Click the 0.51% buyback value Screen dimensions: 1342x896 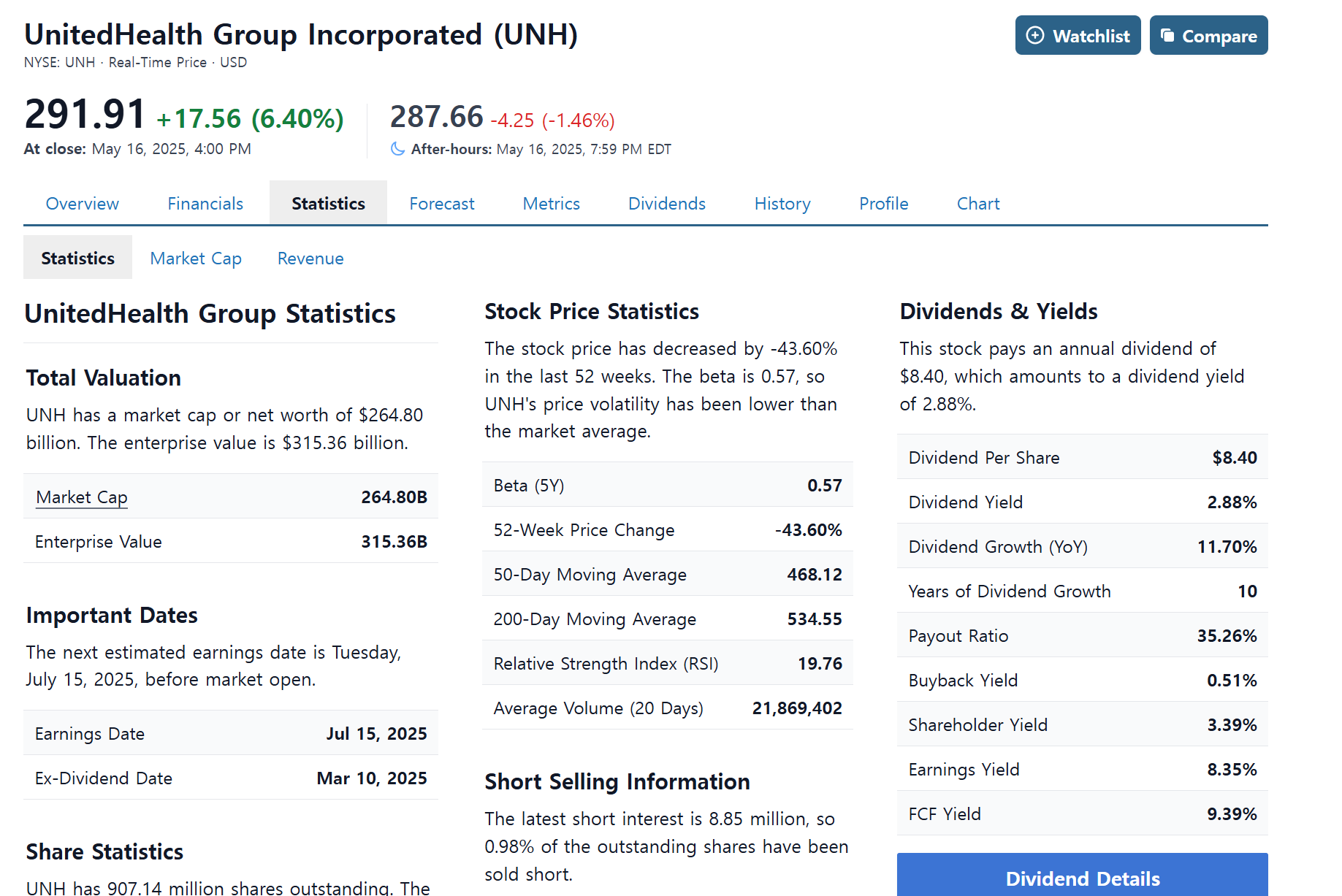click(1232, 681)
